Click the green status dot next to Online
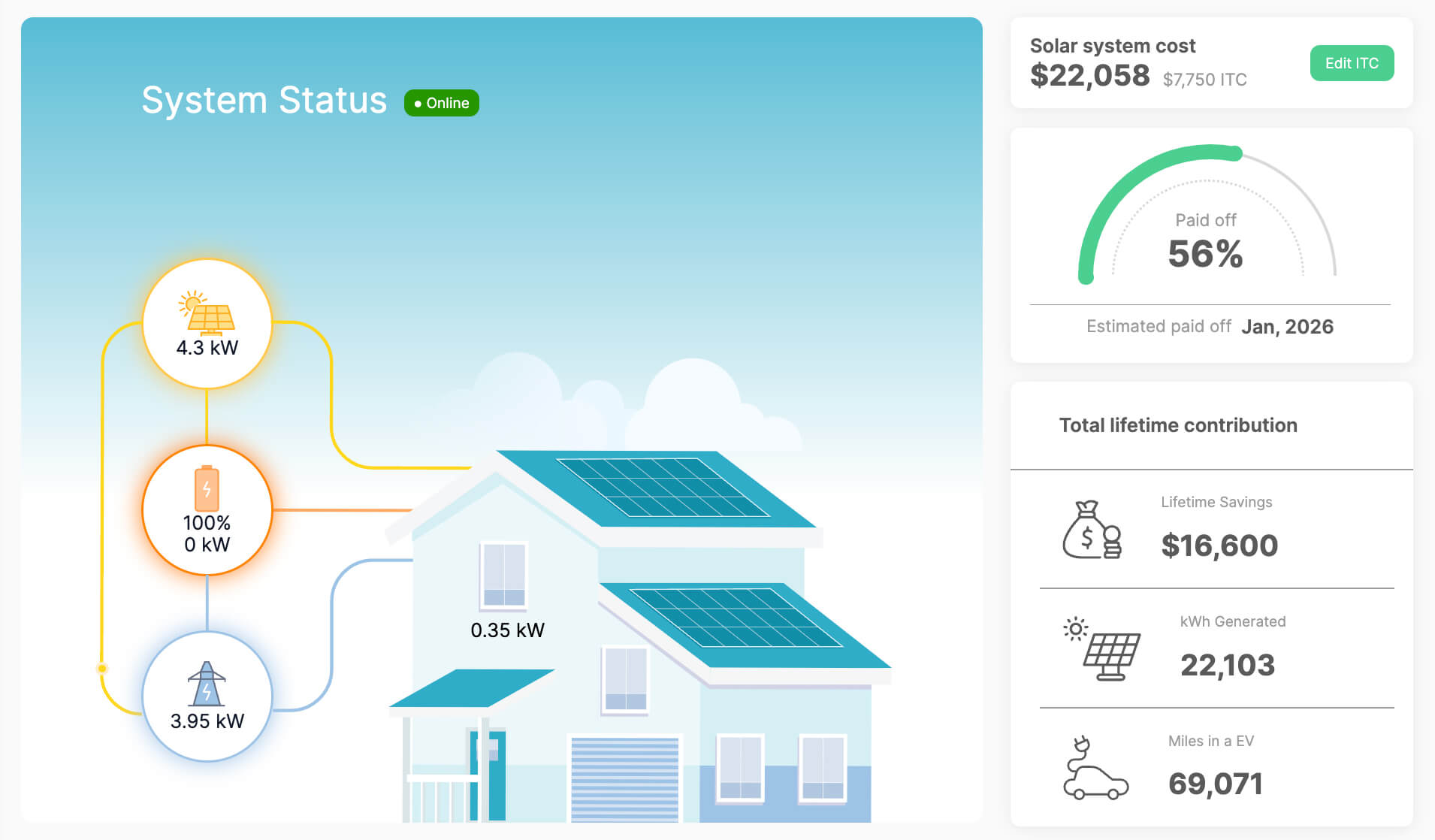This screenshot has height=840, width=1435. (x=418, y=103)
